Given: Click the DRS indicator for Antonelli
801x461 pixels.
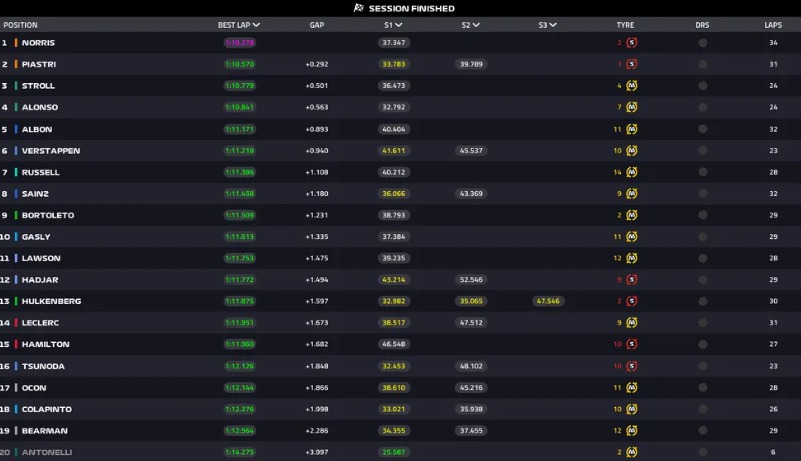Looking at the screenshot, I should tap(703, 452).
